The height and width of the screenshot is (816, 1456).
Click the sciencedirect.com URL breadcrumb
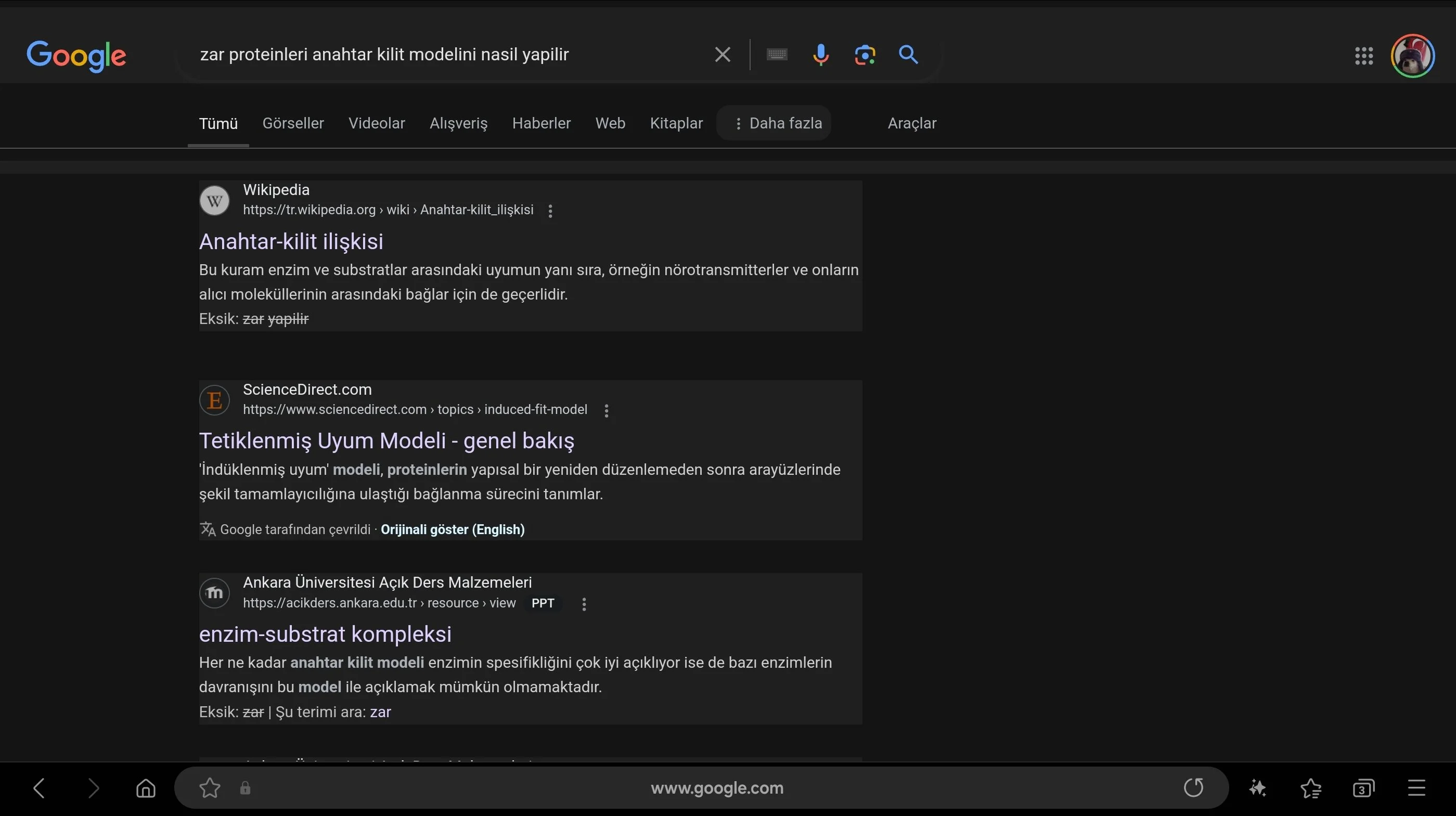coord(415,410)
